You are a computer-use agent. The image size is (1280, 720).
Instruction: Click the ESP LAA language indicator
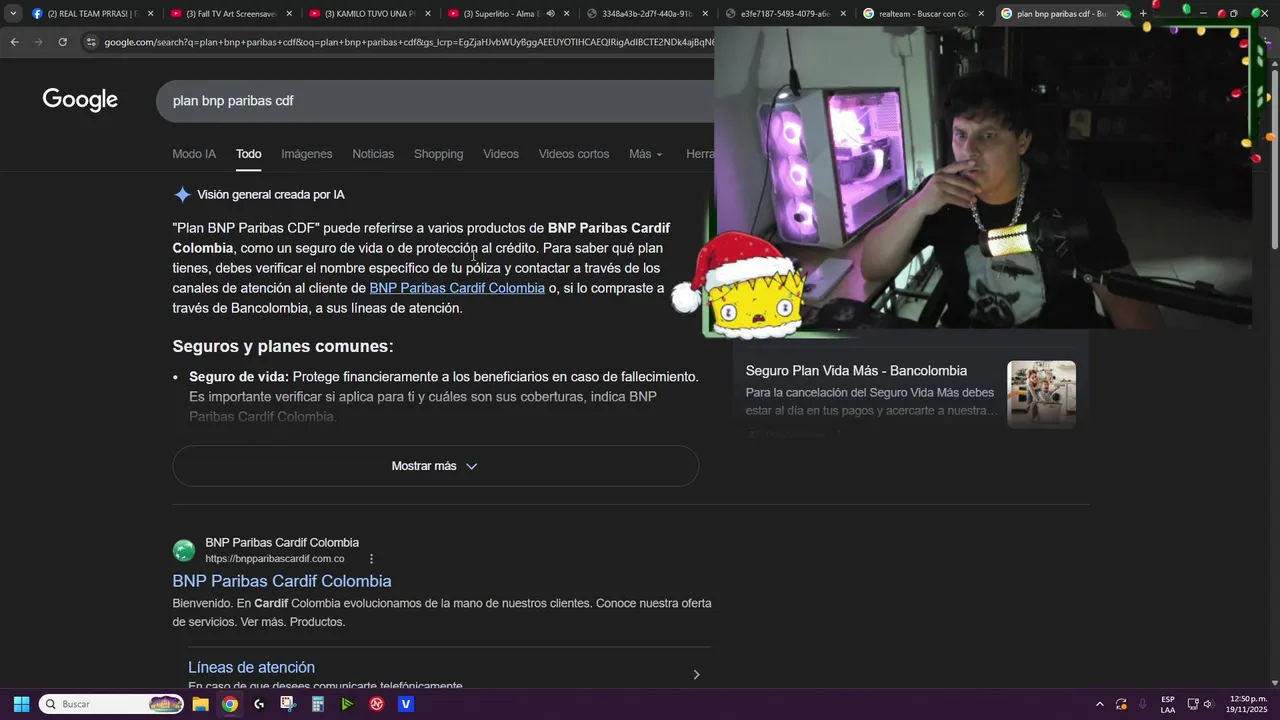1168,704
